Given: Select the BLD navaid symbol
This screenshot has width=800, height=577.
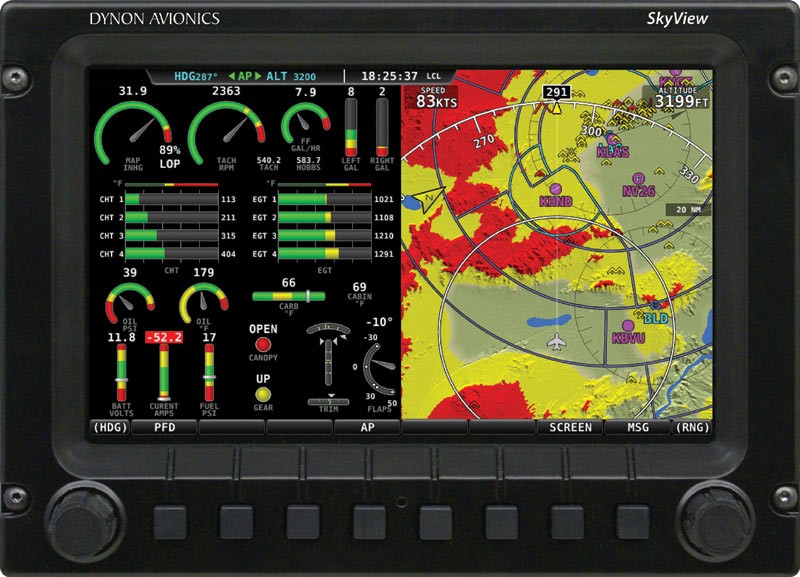Looking at the screenshot, I should 655,306.
